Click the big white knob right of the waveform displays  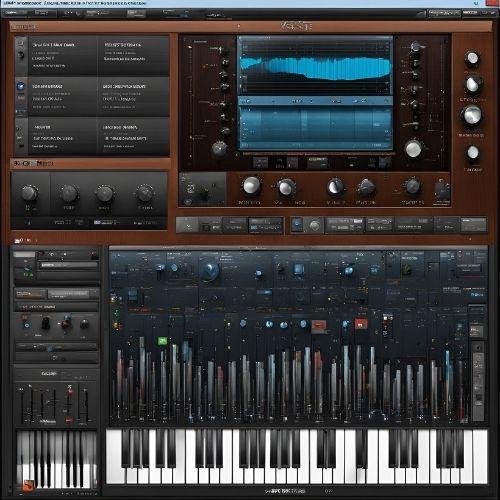(413, 149)
